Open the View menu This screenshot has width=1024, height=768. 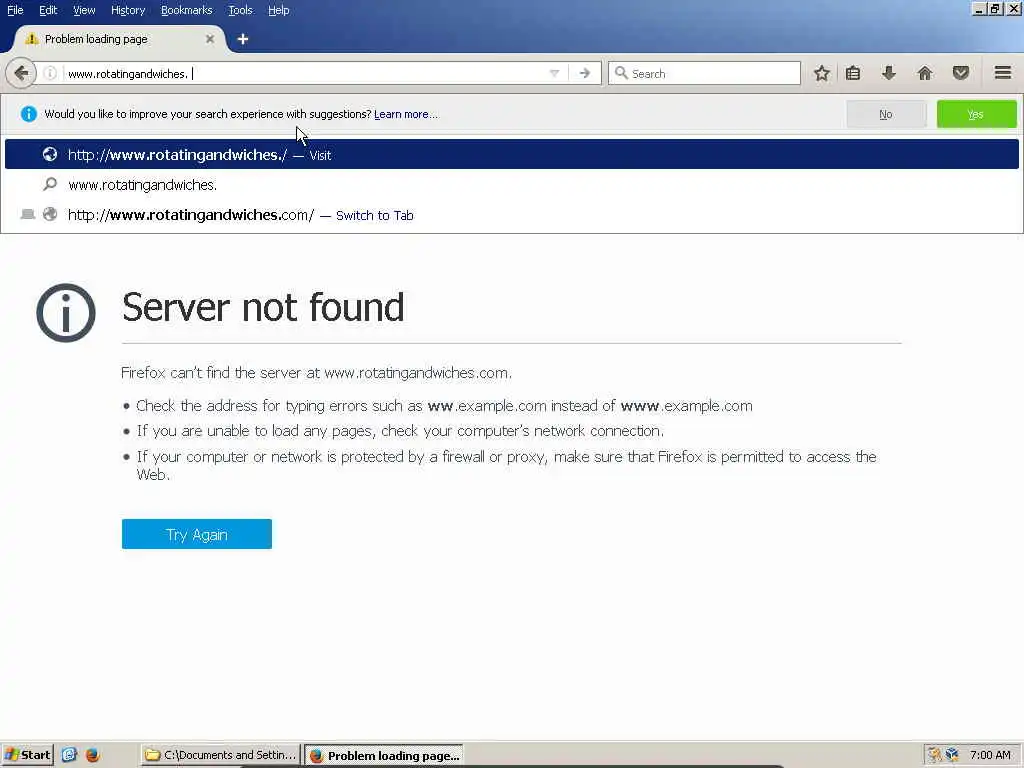(x=84, y=10)
